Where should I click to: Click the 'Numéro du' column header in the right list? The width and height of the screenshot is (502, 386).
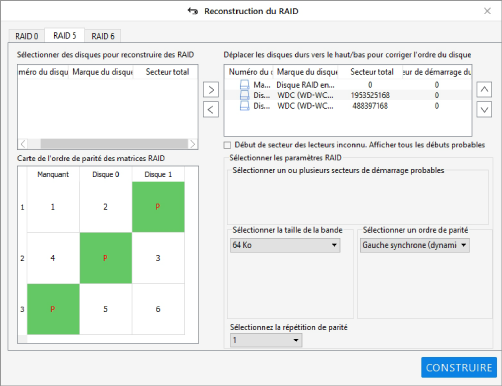point(250,72)
